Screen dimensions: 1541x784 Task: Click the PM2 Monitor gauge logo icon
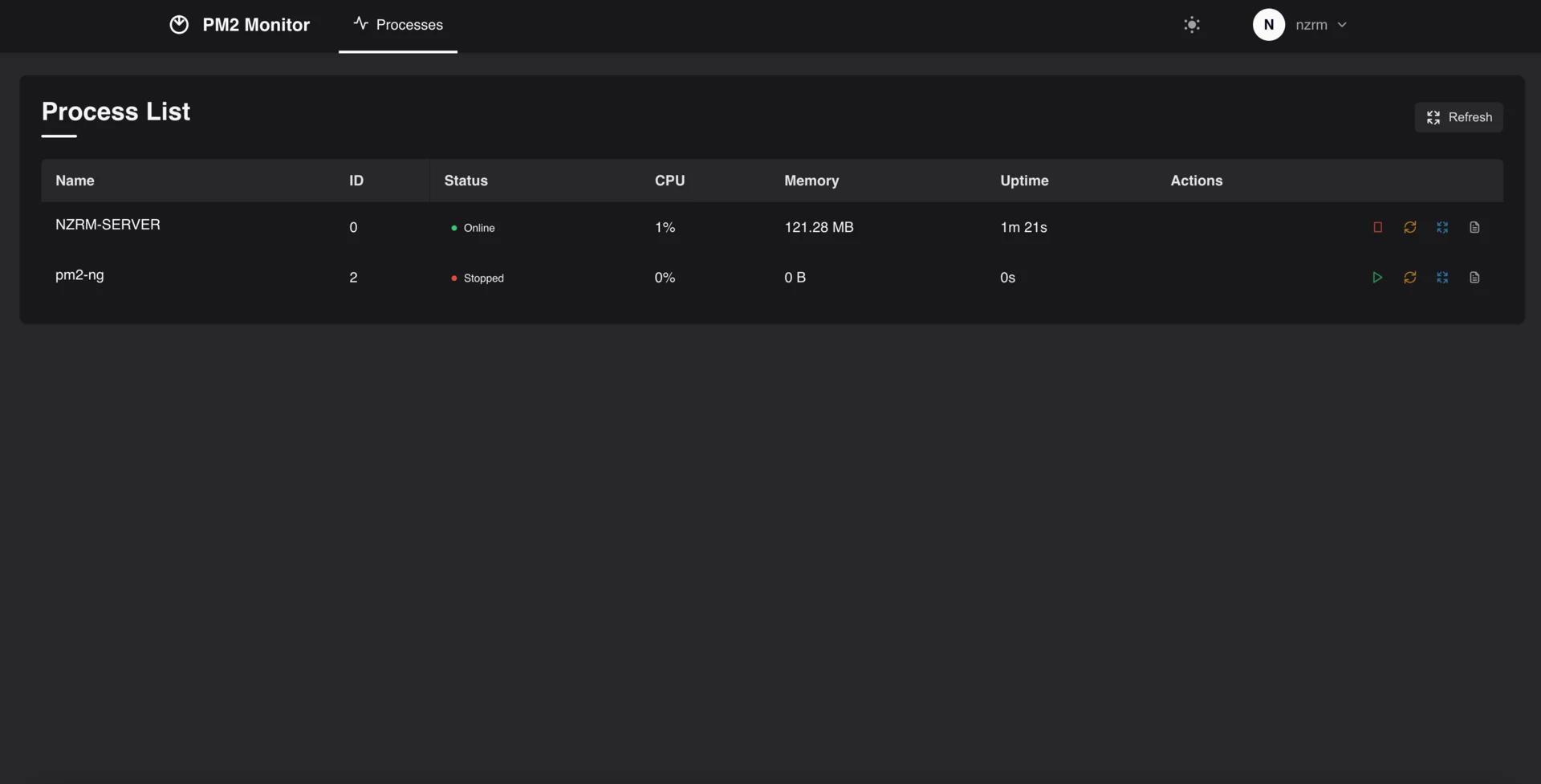(179, 25)
